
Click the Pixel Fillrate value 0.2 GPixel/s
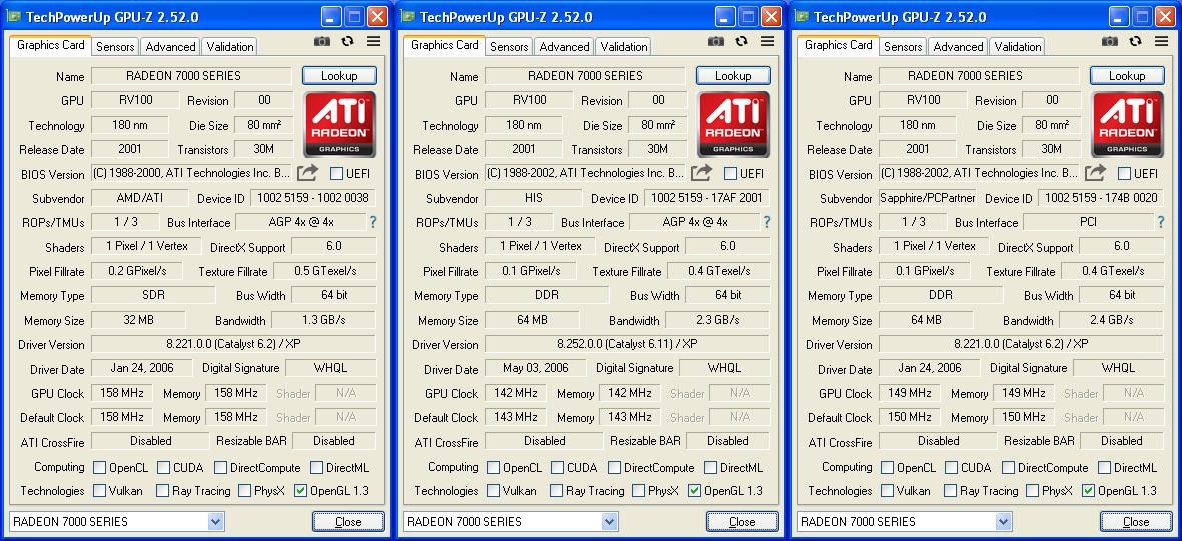pos(136,270)
